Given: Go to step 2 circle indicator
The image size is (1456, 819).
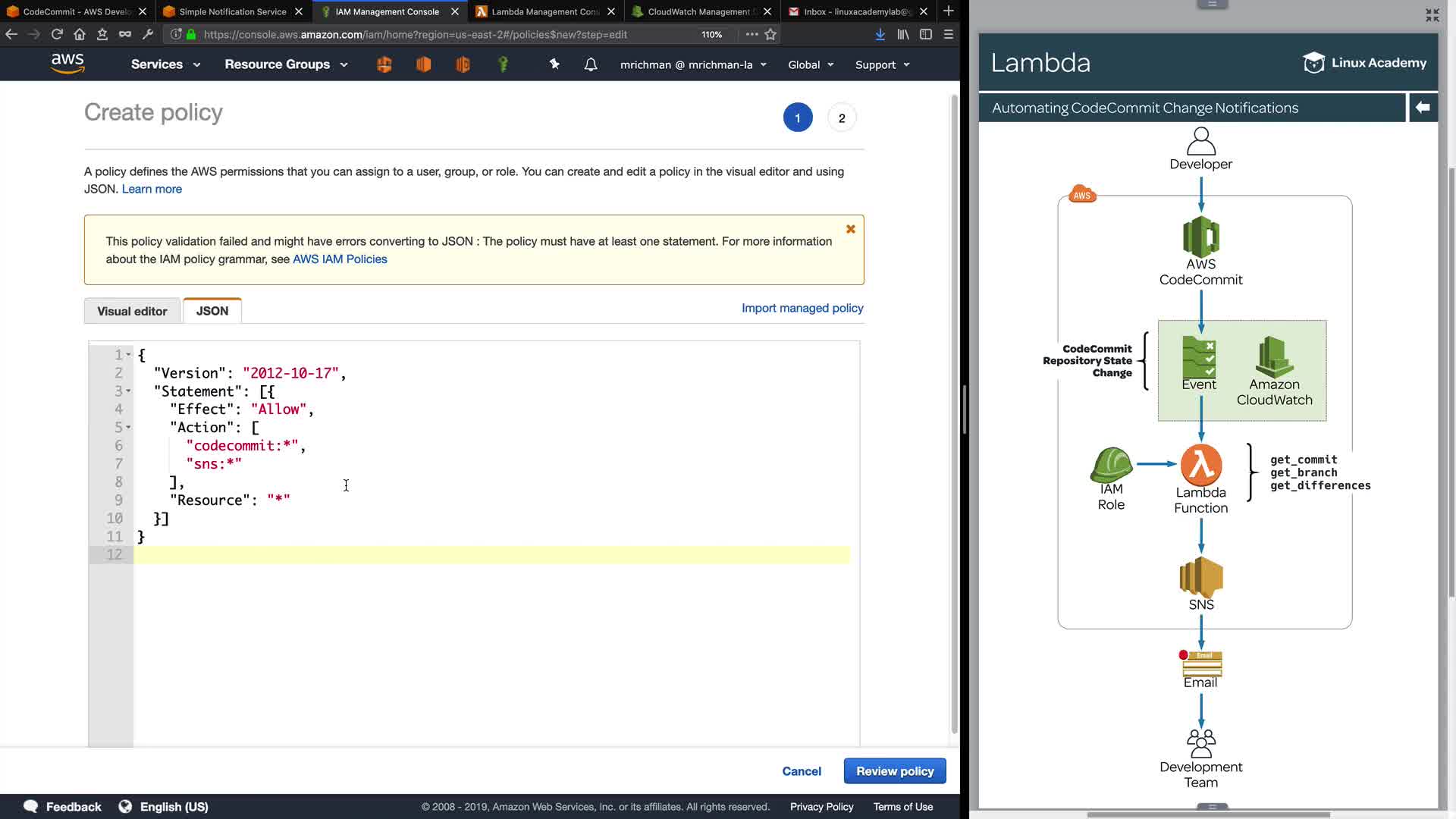Looking at the screenshot, I should (x=842, y=118).
